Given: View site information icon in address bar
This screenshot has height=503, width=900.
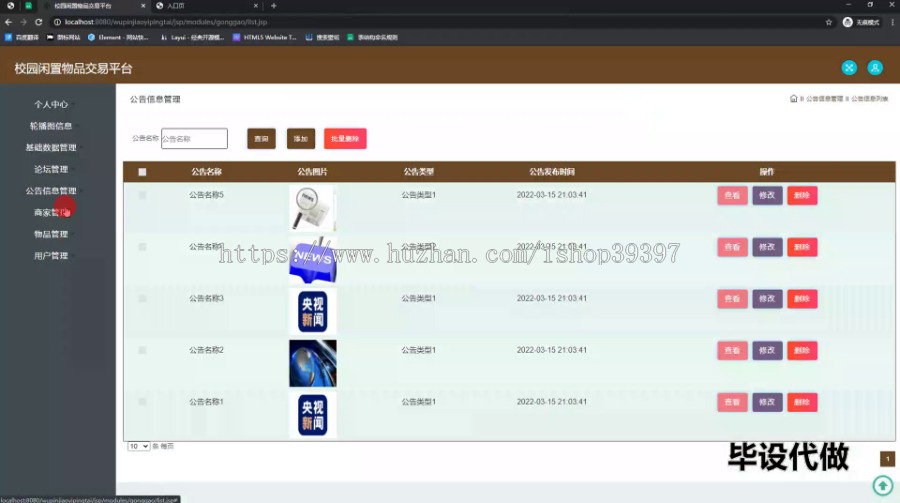Looking at the screenshot, I should [x=57, y=22].
